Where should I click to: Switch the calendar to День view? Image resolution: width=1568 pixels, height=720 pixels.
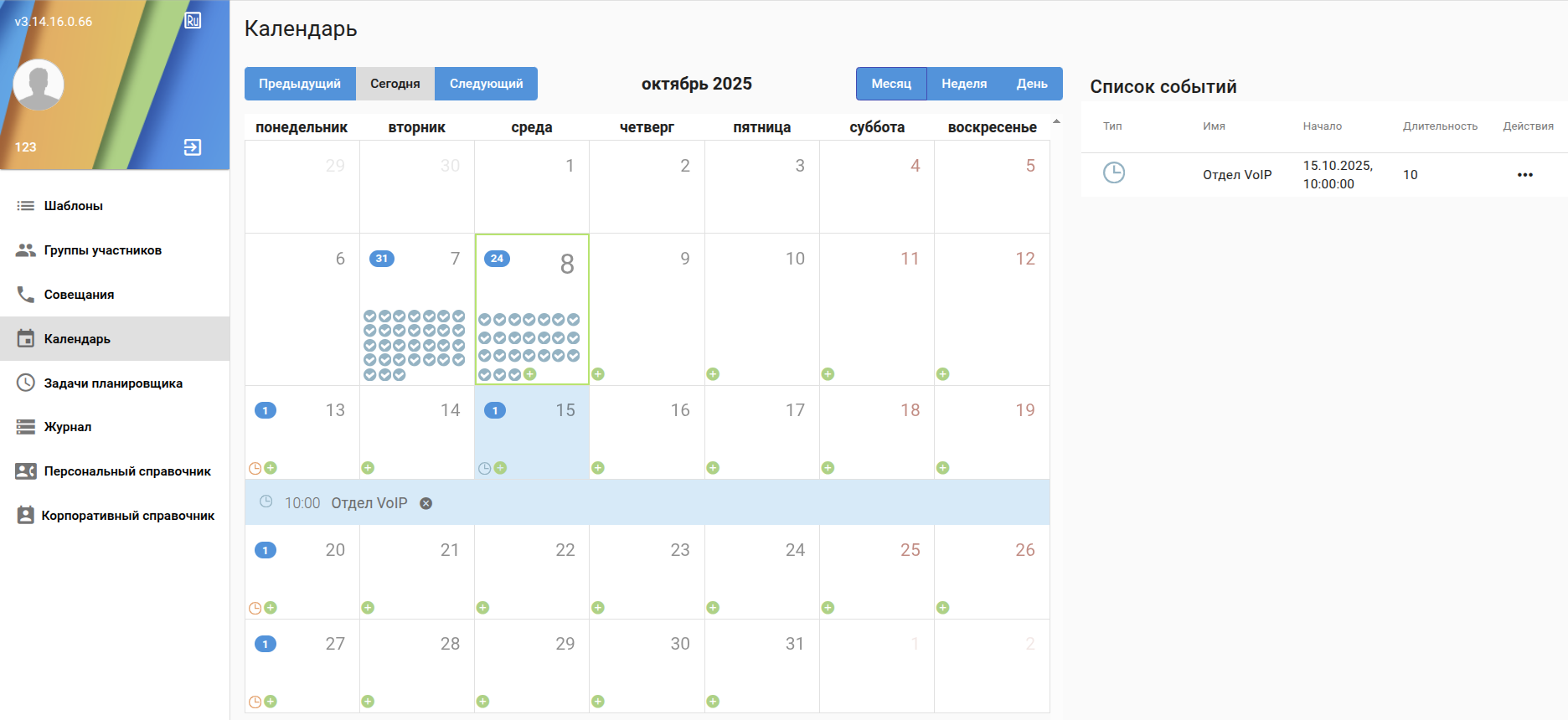click(x=1032, y=84)
